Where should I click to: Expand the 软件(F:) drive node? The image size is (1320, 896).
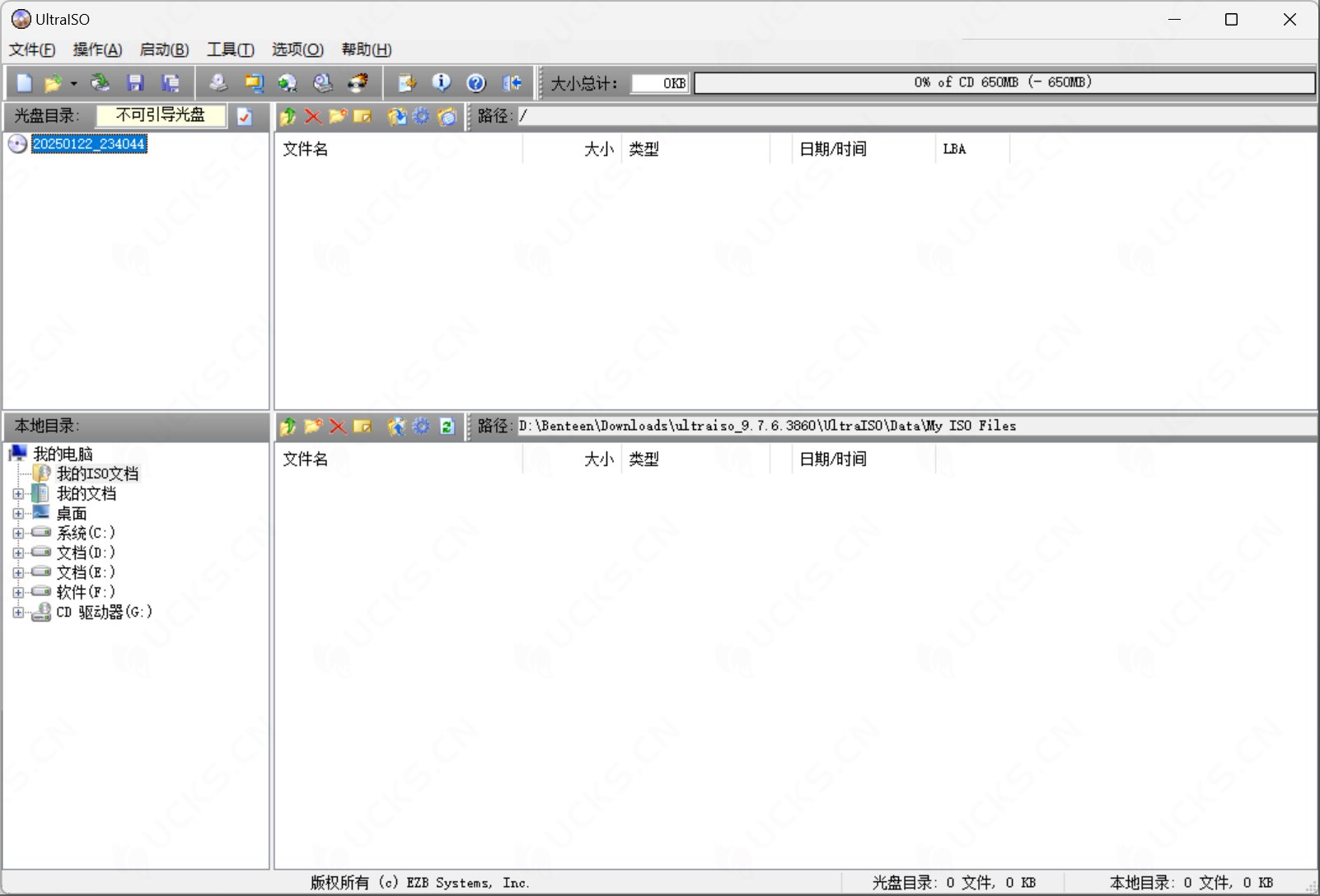pyautogui.click(x=18, y=592)
